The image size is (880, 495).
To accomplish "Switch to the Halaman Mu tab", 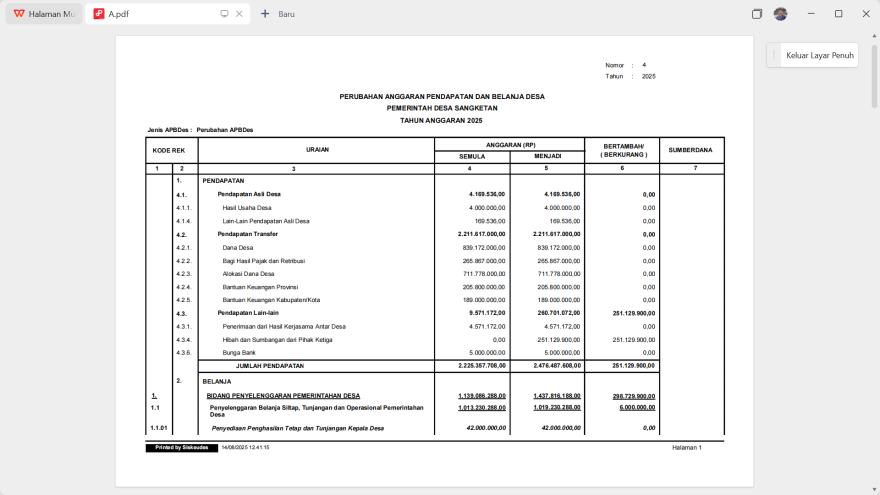I will pos(44,14).
